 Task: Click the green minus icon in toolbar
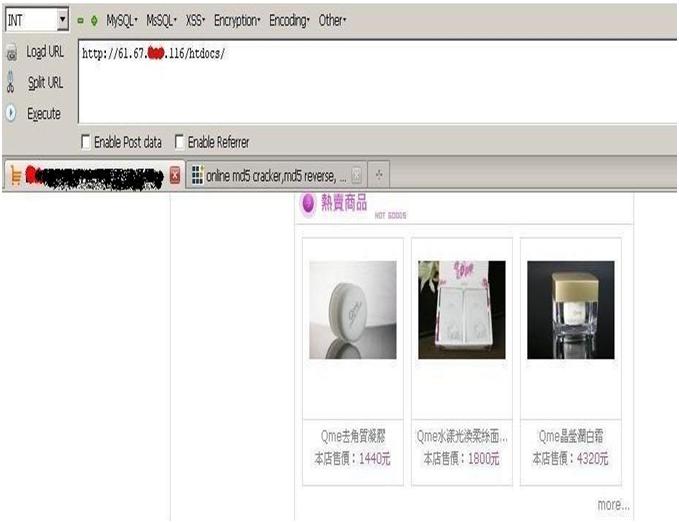pyautogui.click(x=81, y=20)
